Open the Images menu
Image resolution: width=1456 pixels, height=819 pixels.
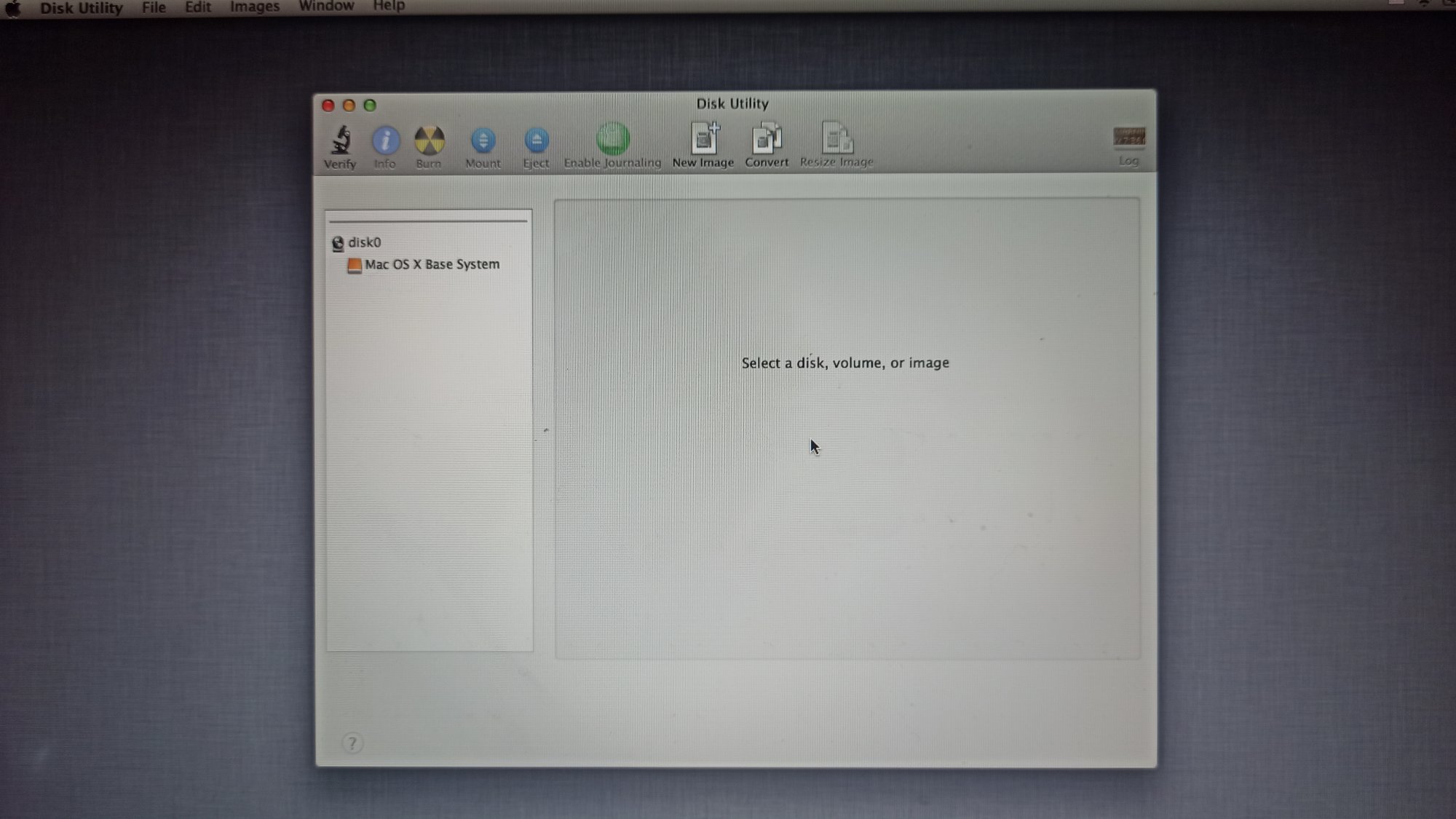pyautogui.click(x=254, y=7)
